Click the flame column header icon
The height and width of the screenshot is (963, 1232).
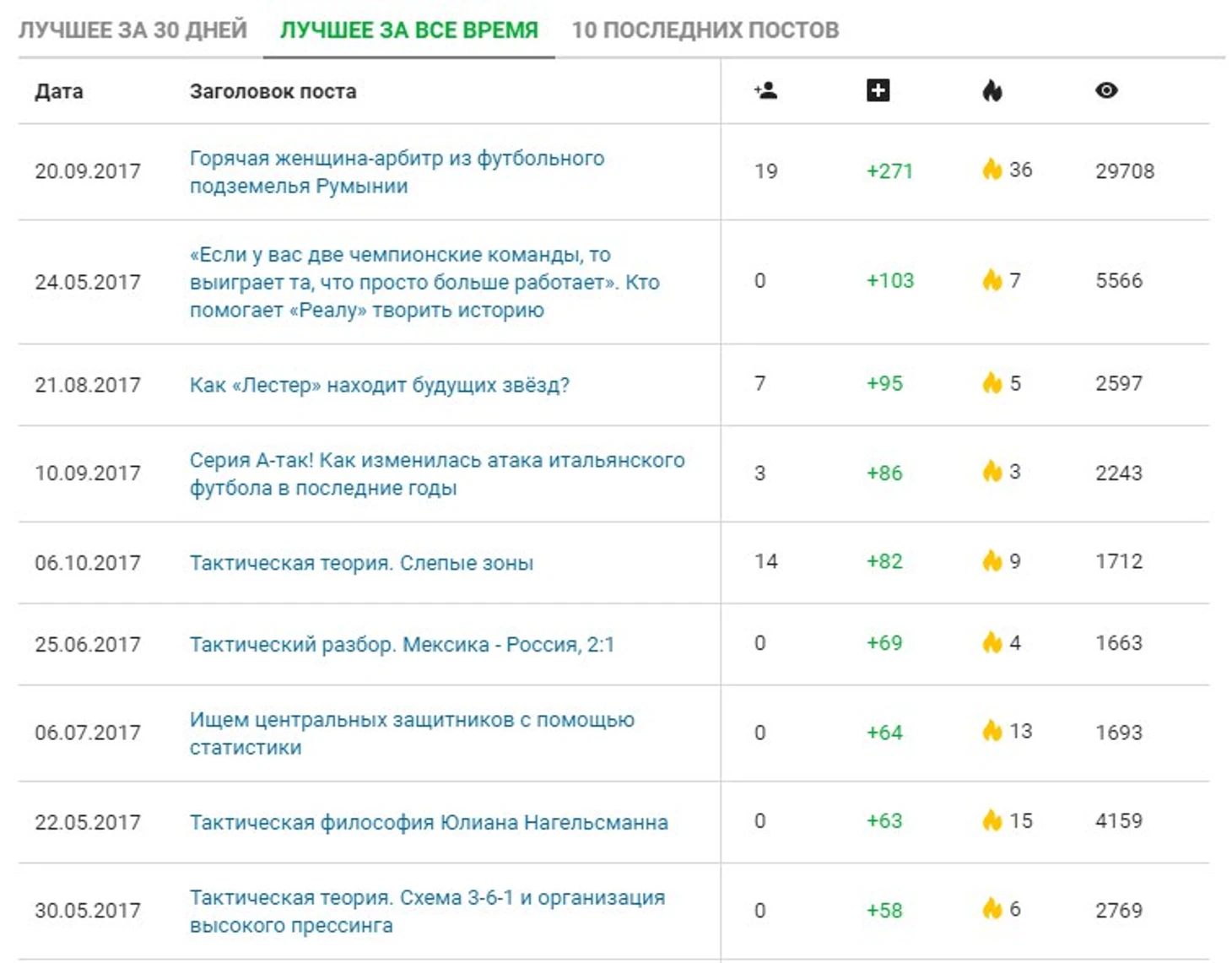992,90
